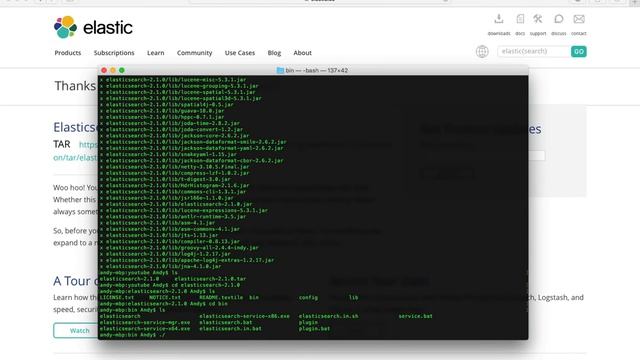The width and height of the screenshot is (640, 360).
Task: Click the 'Thanks' page heading
Action: [75, 86]
